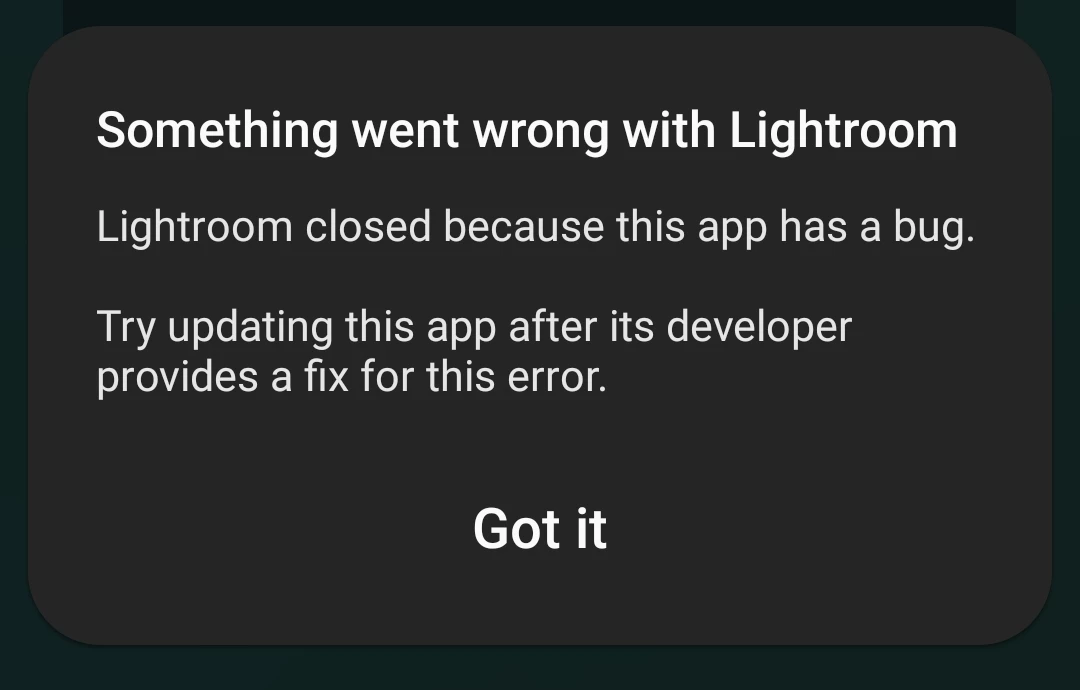Click the word 'bug' in the error message
Viewport: 1080px width, 690px height.
click(x=930, y=228)
